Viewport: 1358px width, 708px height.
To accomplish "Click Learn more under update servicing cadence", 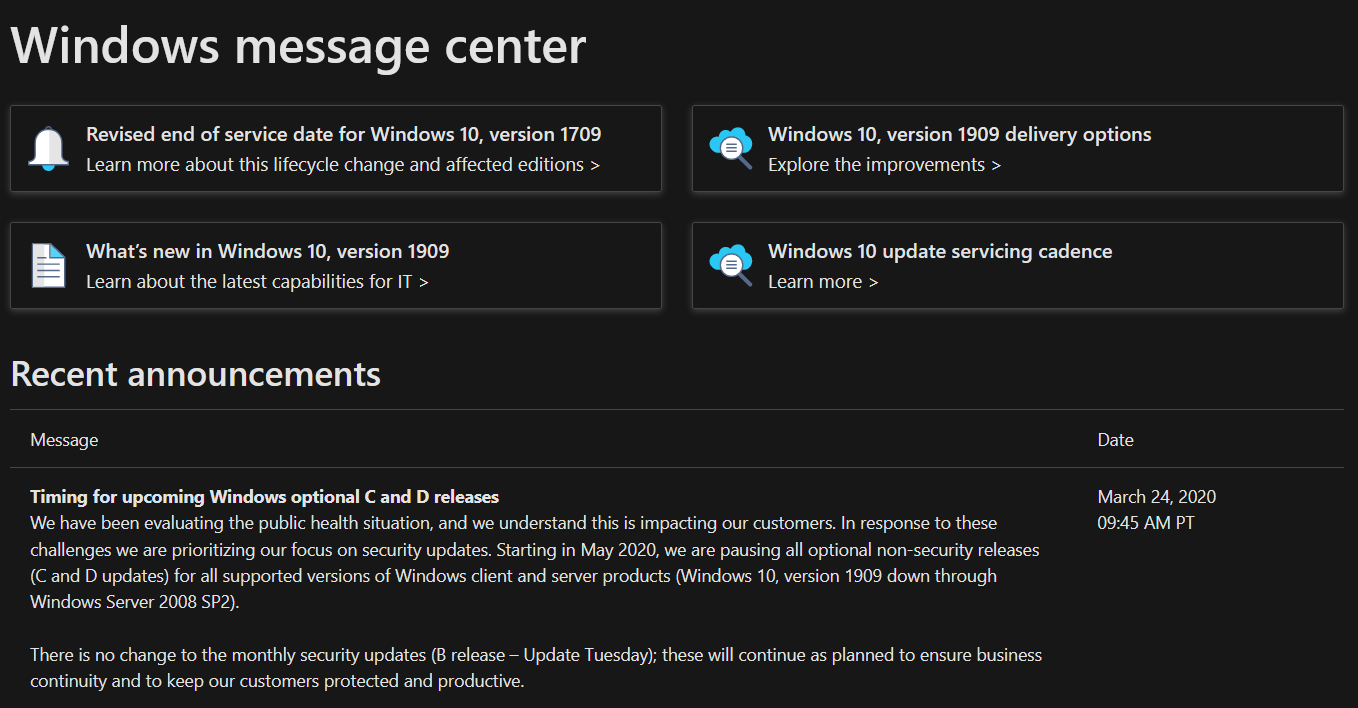I will pyautogui.click(x=823, y=281).
